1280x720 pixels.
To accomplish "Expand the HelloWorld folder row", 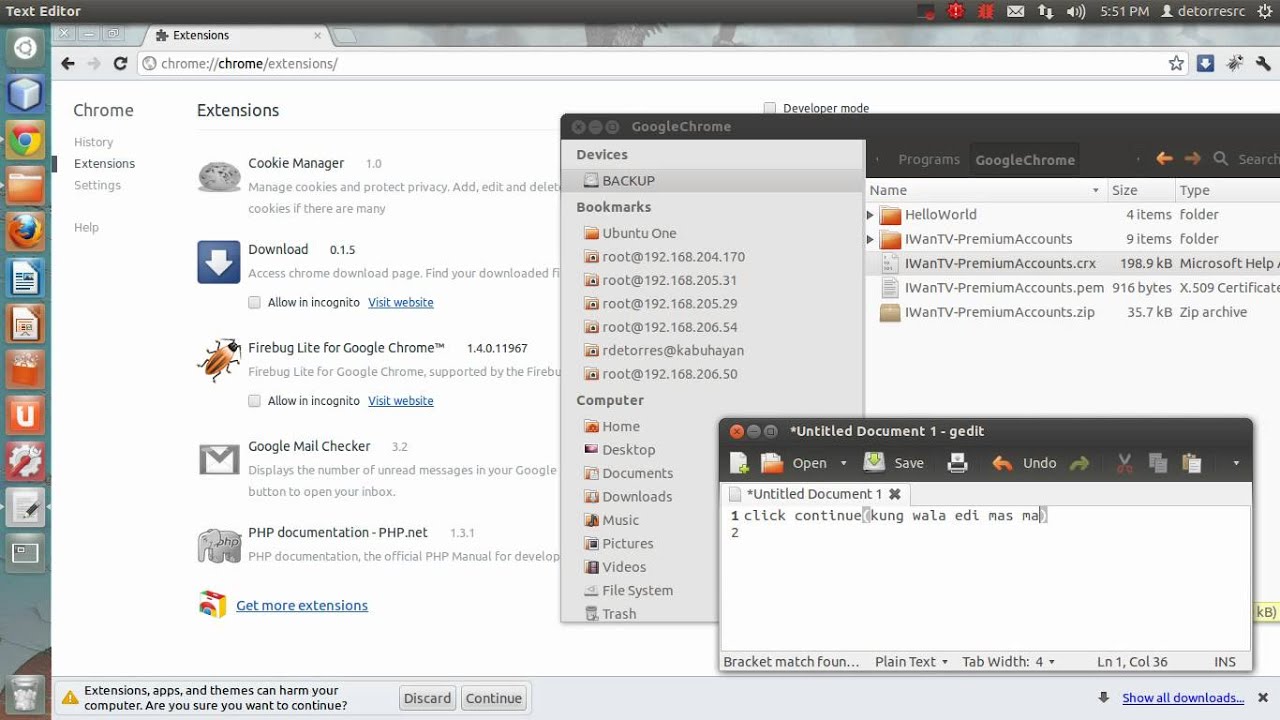I will [x=870, y=215].
